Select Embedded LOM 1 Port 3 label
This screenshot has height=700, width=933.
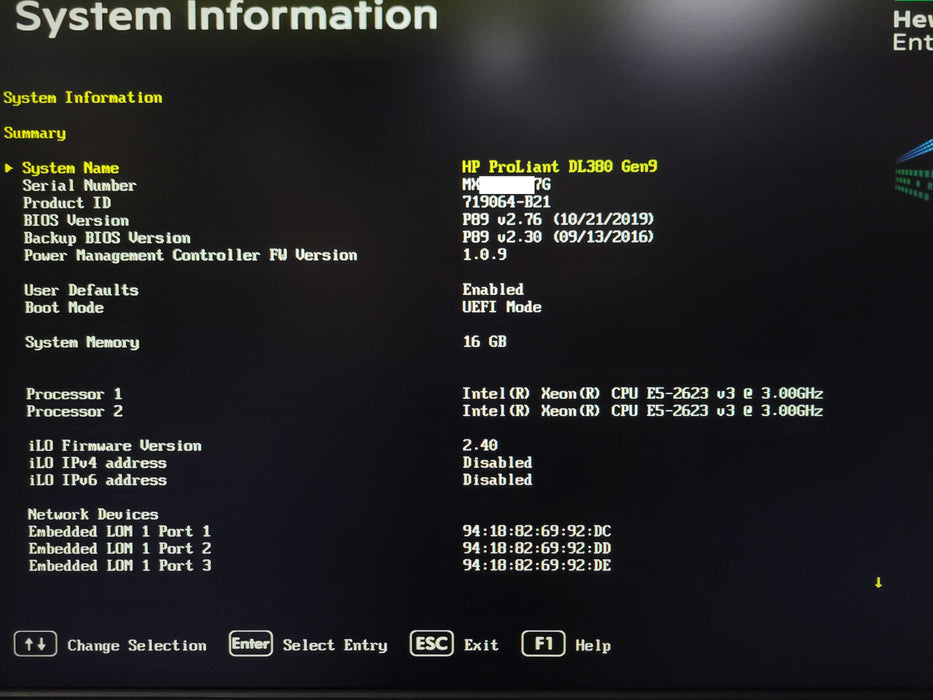(x=120, y=565)
